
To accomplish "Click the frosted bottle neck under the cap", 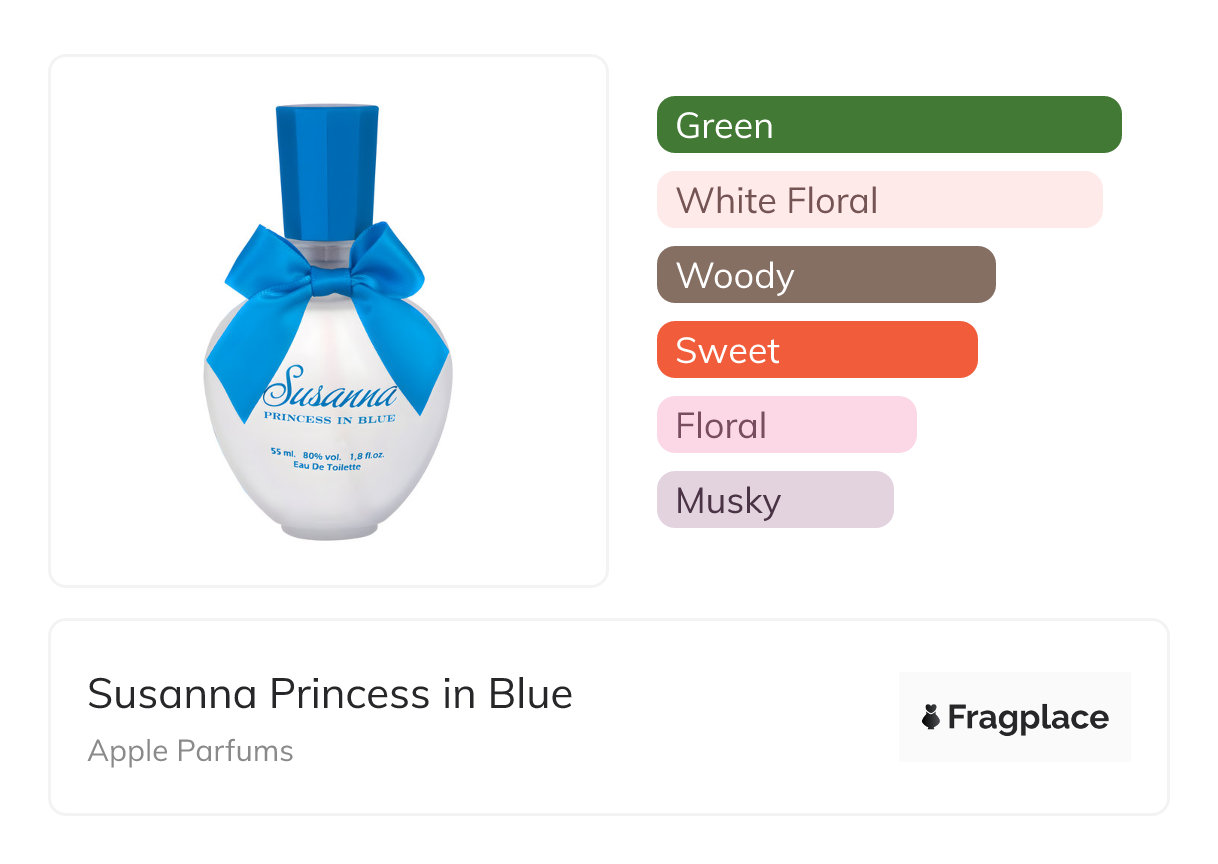I will pyautogui.click(x=328, y=250).
